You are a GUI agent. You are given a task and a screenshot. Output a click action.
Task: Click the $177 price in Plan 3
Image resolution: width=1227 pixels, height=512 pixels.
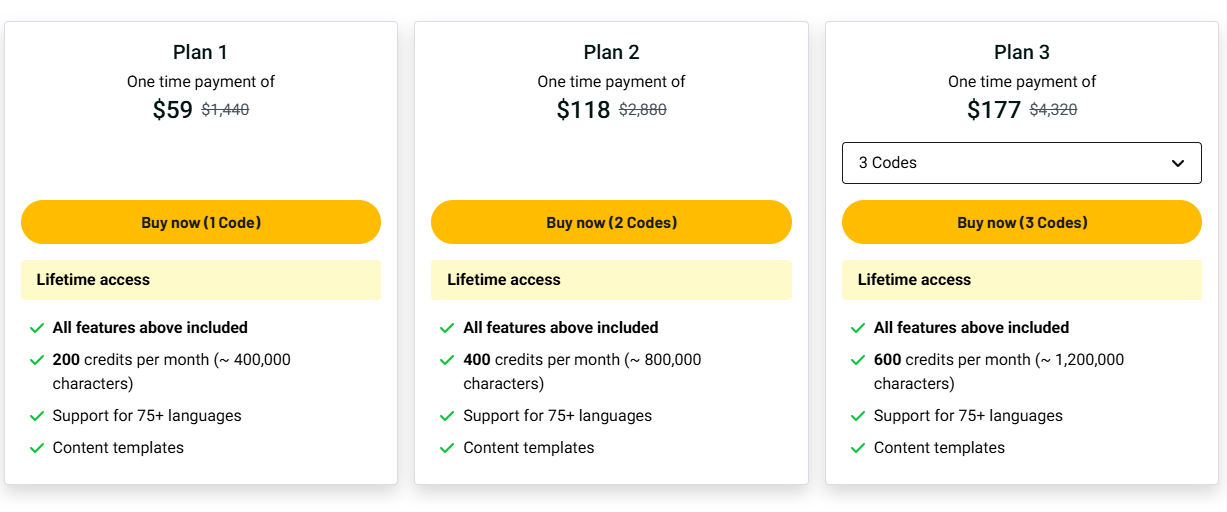(x=993, y=110)
